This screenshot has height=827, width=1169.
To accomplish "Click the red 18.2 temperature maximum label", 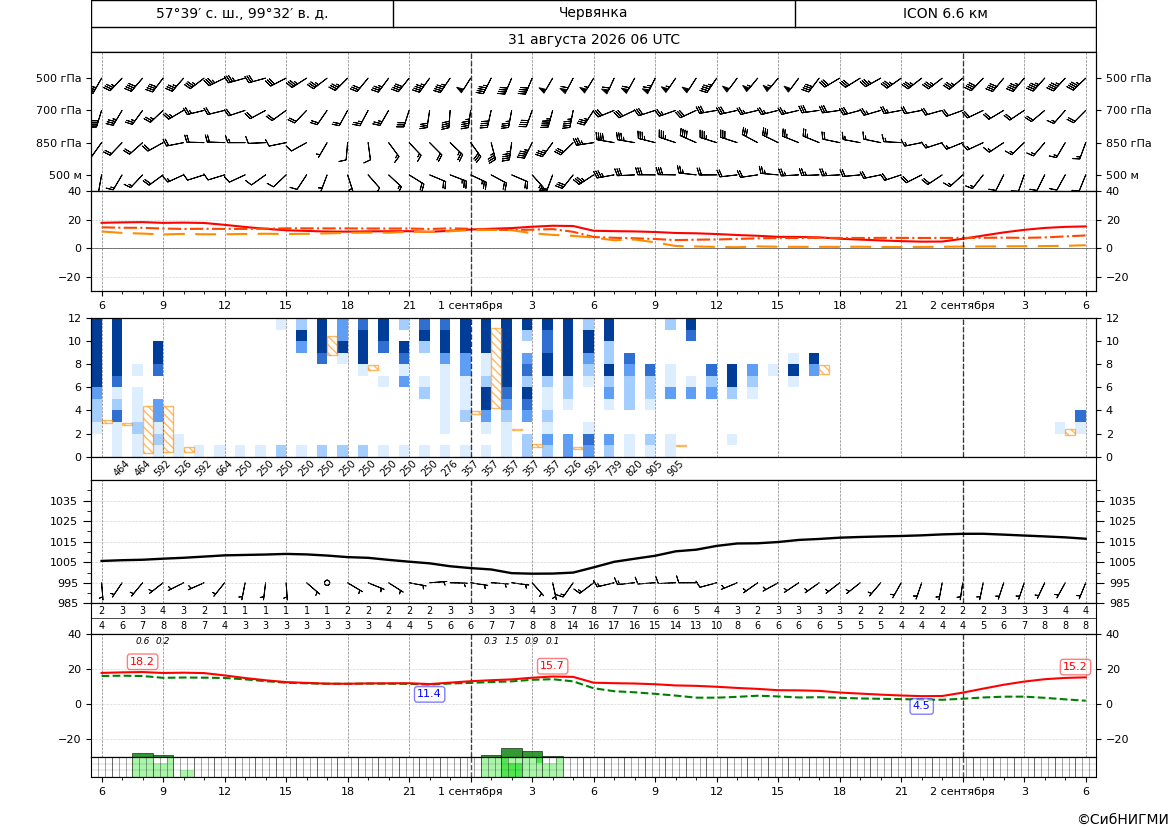I will tap(142, 661).
